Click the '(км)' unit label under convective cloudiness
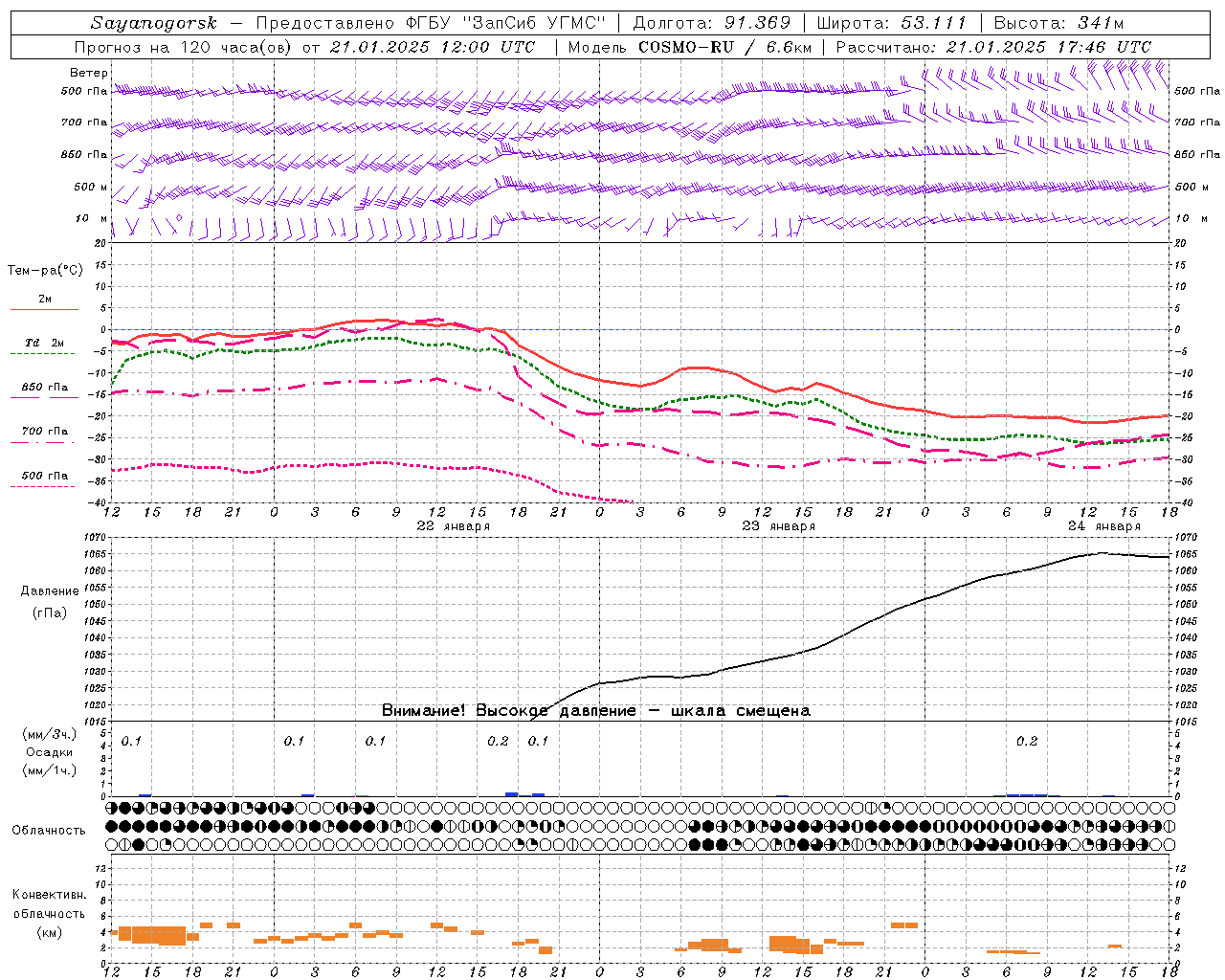This screenshot has width=1225, height=980. pos(49,932)
